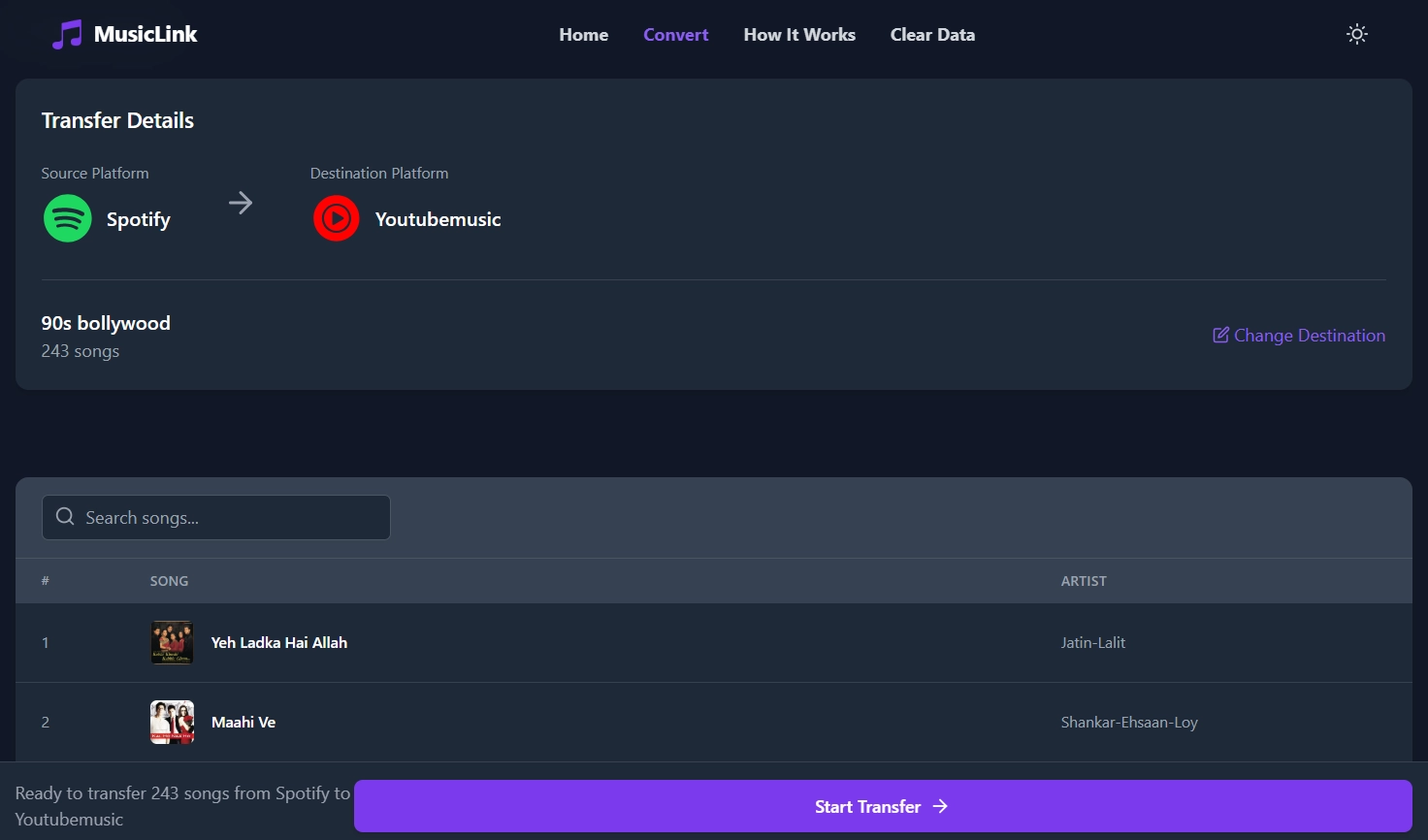Switch theme using the brightness control
The width and height of the screenshot is (1428, 840).
pyautogui.click(x=1356, y=33)
